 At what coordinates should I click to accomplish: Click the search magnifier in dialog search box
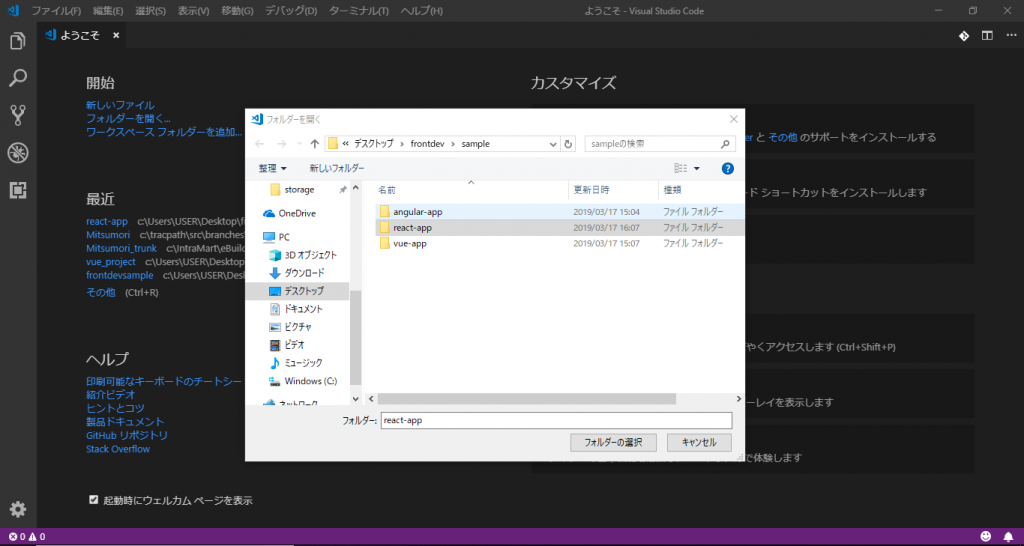click(x=724, y=144)
